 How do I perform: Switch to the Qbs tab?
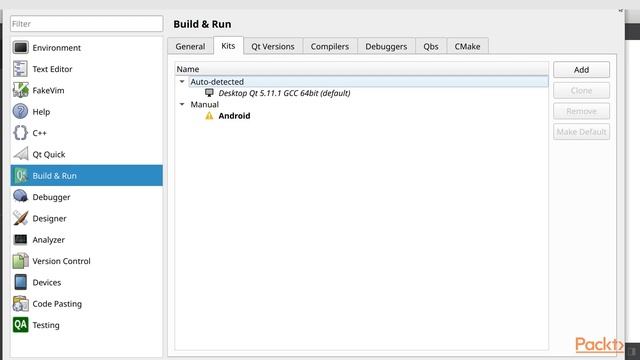click(431, 47)
